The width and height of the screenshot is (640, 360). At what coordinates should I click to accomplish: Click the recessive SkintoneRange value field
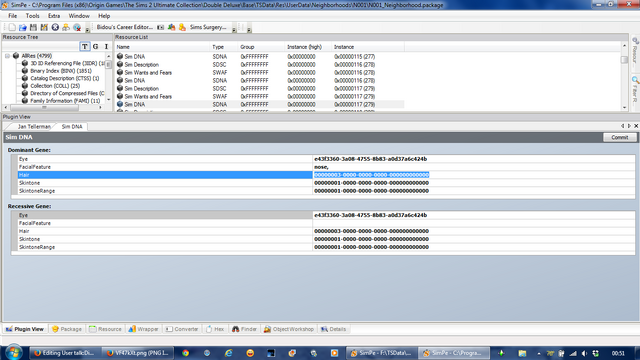click(473, 247)
